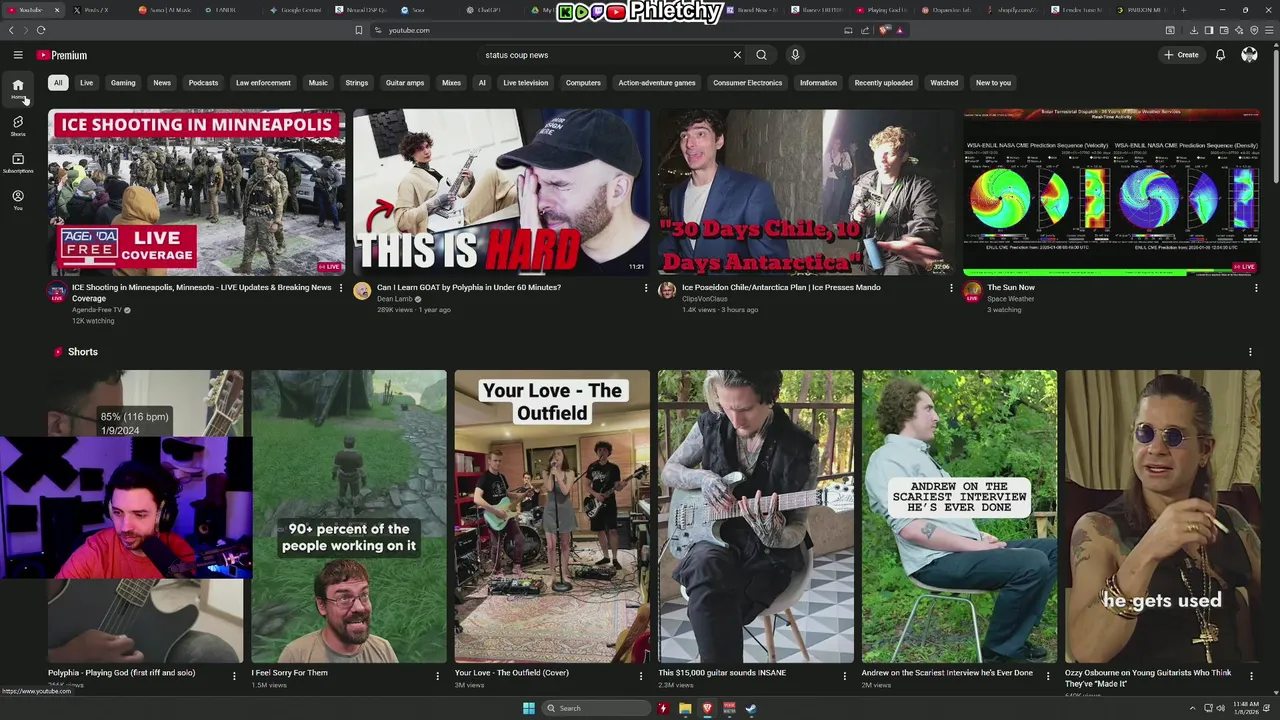Open Steam from the taskbar
Image resolution: width=1280 pixels, height=720 pixels.
coord(751,708)
